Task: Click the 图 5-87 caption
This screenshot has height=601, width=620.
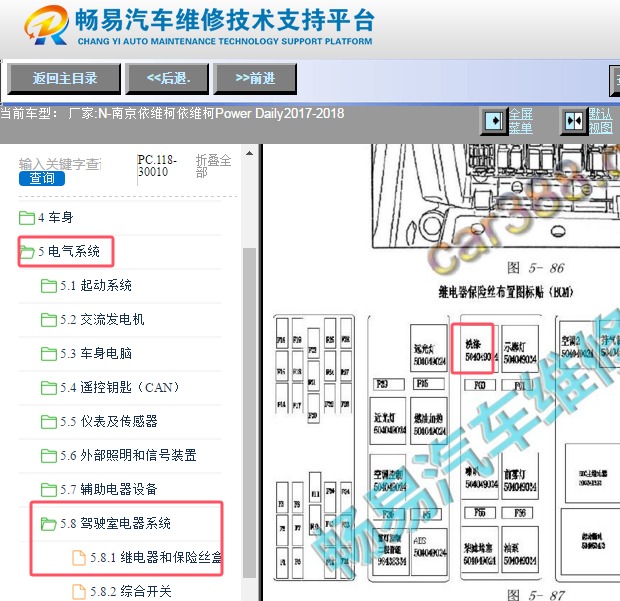Action: (536, 595)
